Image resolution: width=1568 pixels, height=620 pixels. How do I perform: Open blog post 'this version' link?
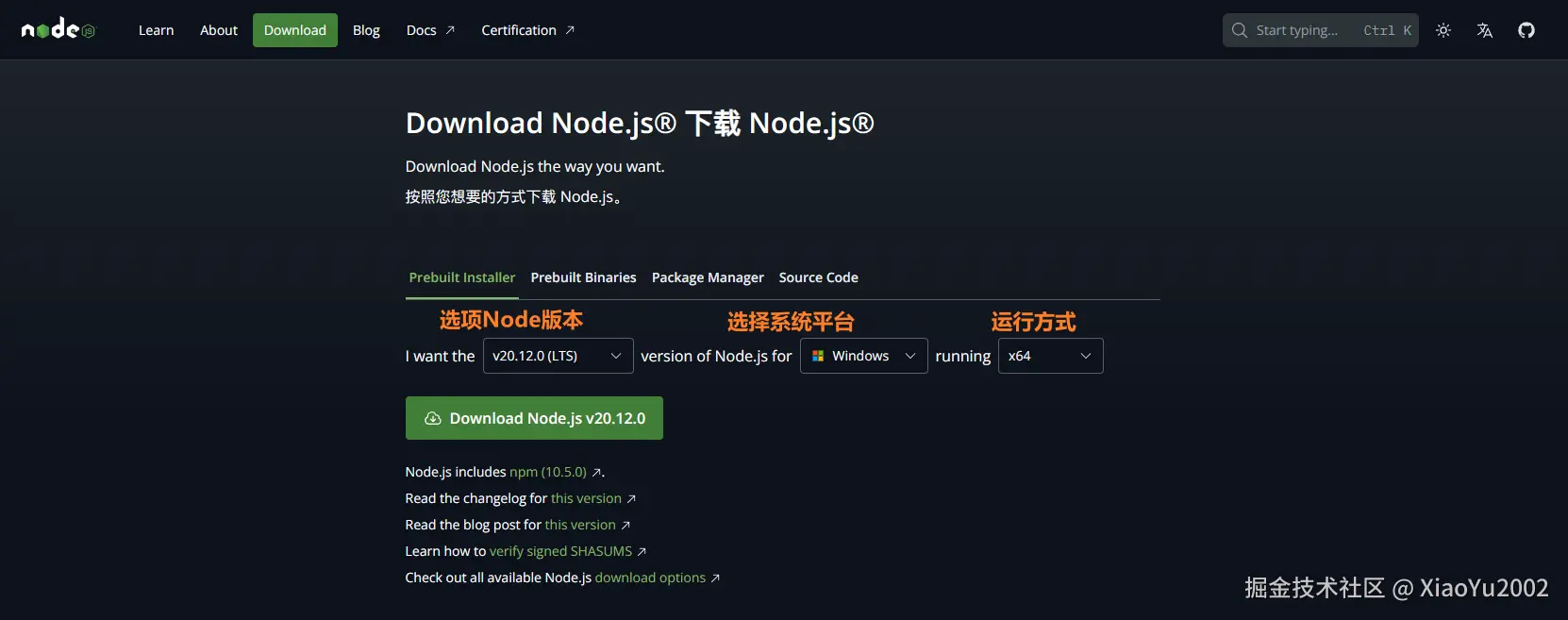click(x=580, y=525)
